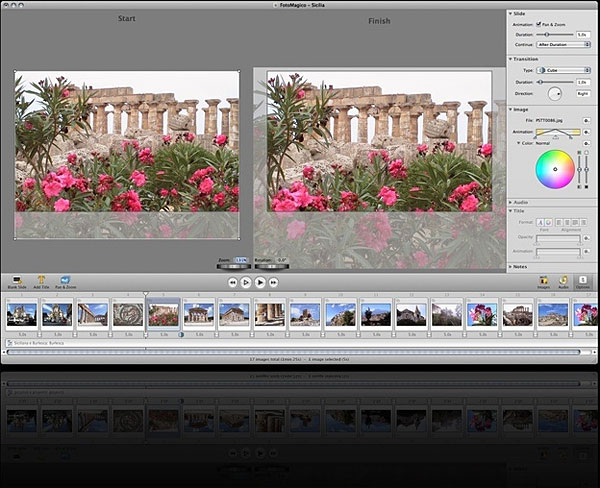600x488 pixels.
Task: Click the slide Duration value field
Action: 583,34
